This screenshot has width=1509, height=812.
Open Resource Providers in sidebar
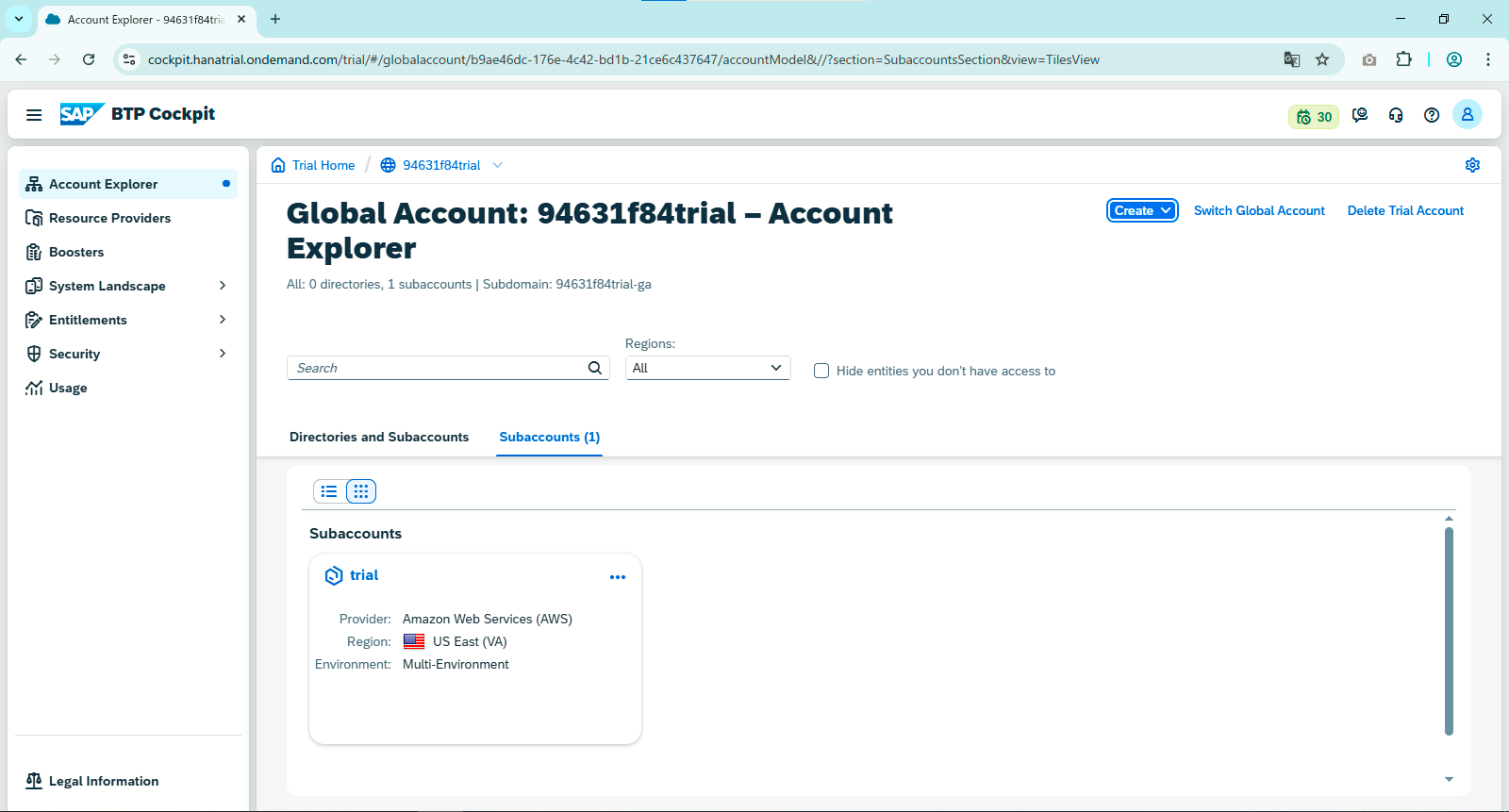(x=127, y=218)
